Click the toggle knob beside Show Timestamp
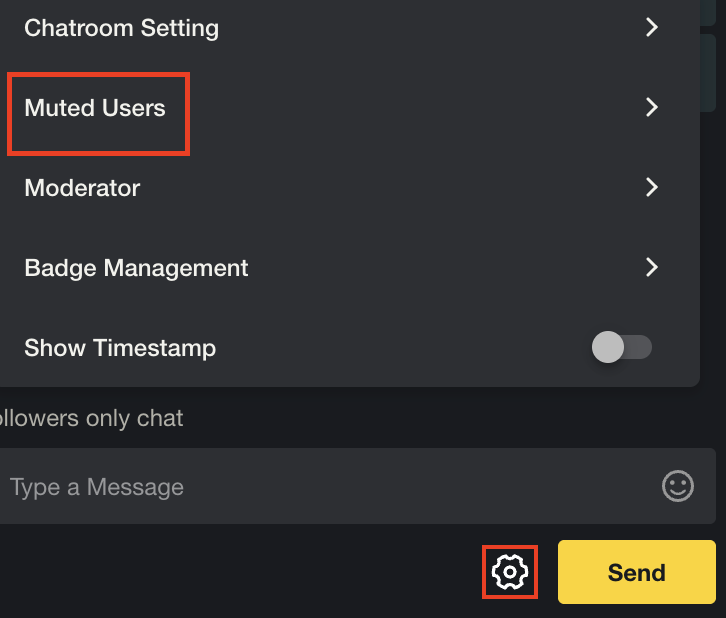The width and height of the screenshot is (726, 618). pos(608,347)
